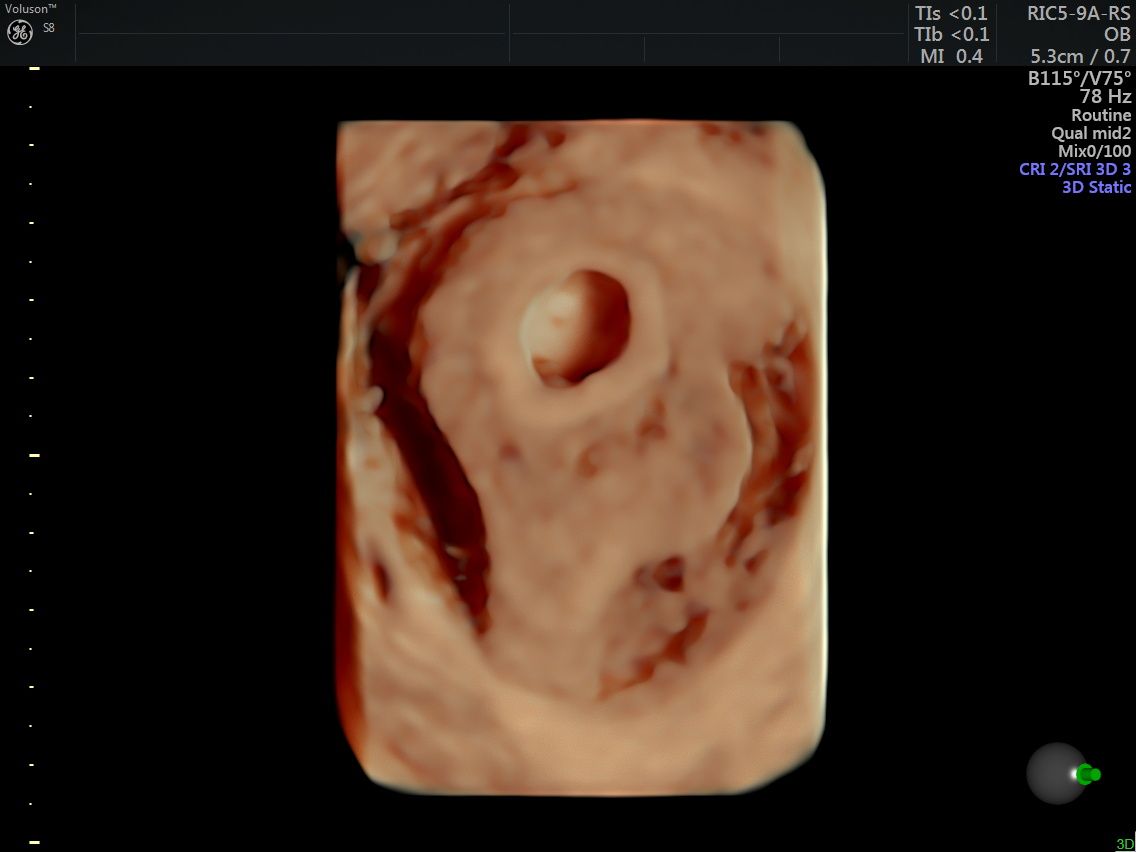Screen dimensions: 1136x852
Task: Click the Qual mid2 quality setting
Action: click(x=1091, y=133)
